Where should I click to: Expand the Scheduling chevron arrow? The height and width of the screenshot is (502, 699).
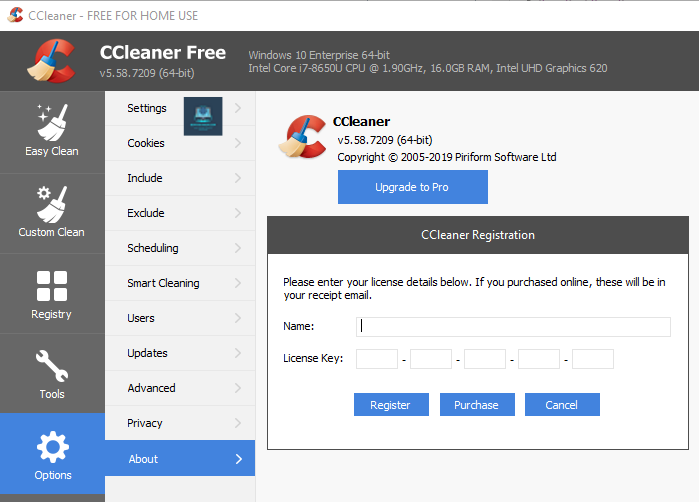pos(238,248)
